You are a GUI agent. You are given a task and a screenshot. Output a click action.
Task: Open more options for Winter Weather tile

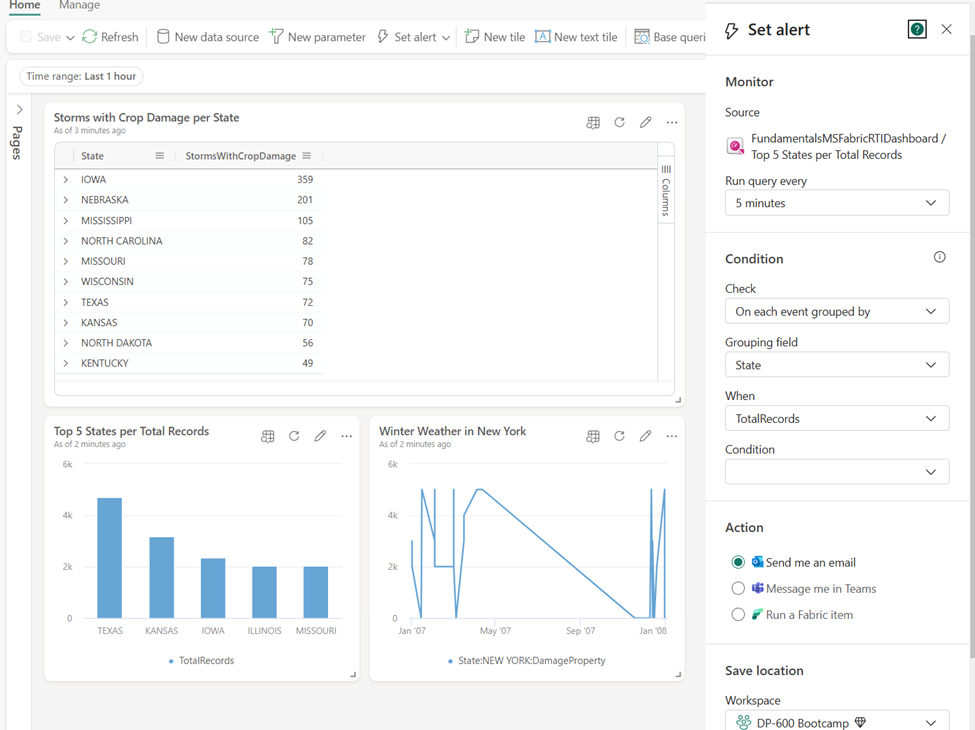(672, 437)
